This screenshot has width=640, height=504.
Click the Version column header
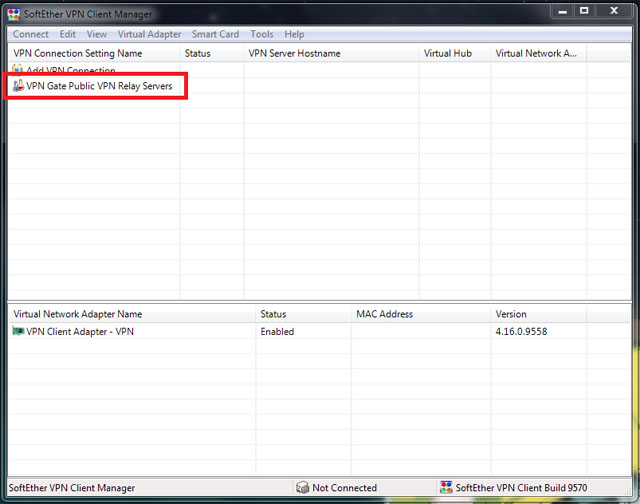pos(538,314)
